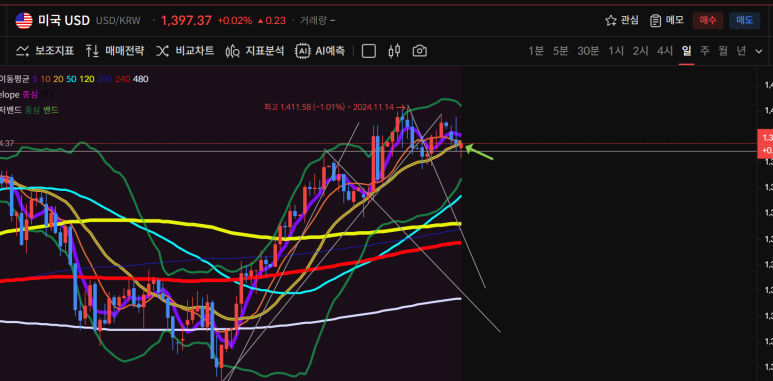Click the 1,397.37 price value
The image size is (773, 381).
pyautogui.click(x=186, y=21)
